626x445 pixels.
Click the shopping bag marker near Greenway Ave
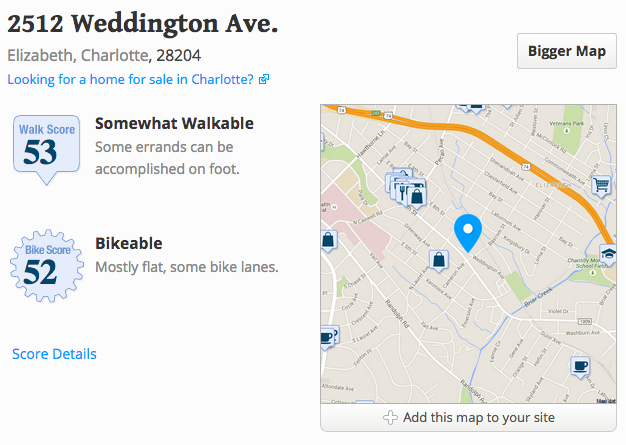point(438,261)
